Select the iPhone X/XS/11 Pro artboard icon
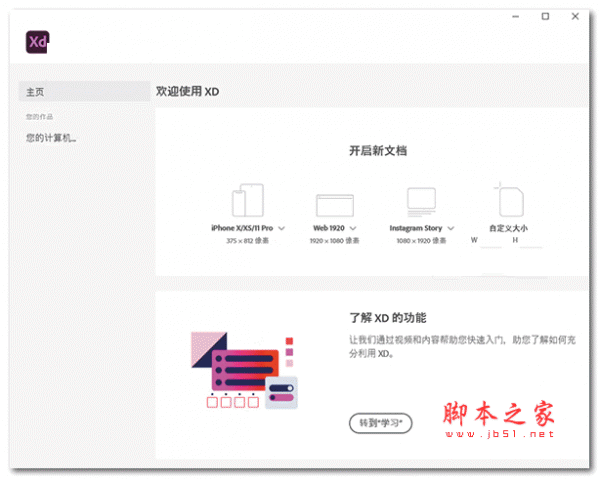The image size is (600, 479). pos(248,200)
